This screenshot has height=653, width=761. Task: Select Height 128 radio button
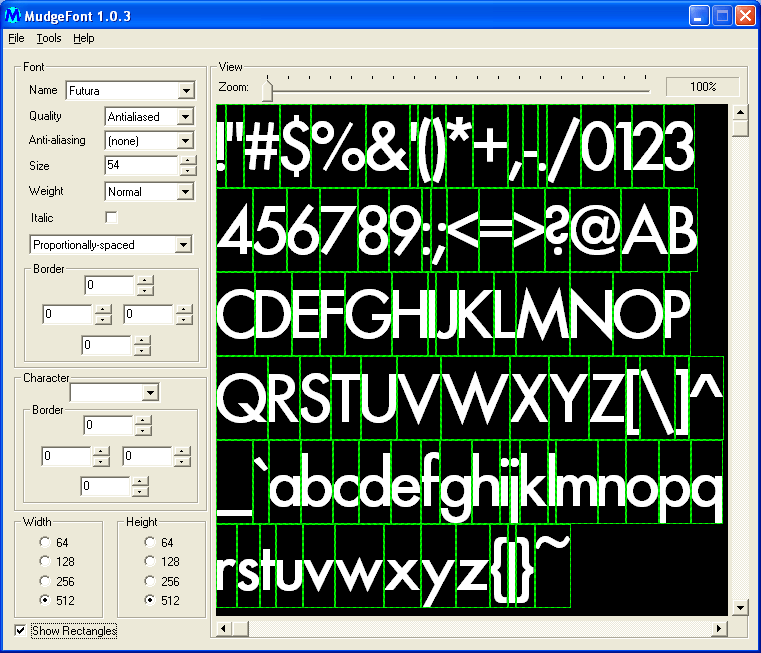tap(151, 562)
